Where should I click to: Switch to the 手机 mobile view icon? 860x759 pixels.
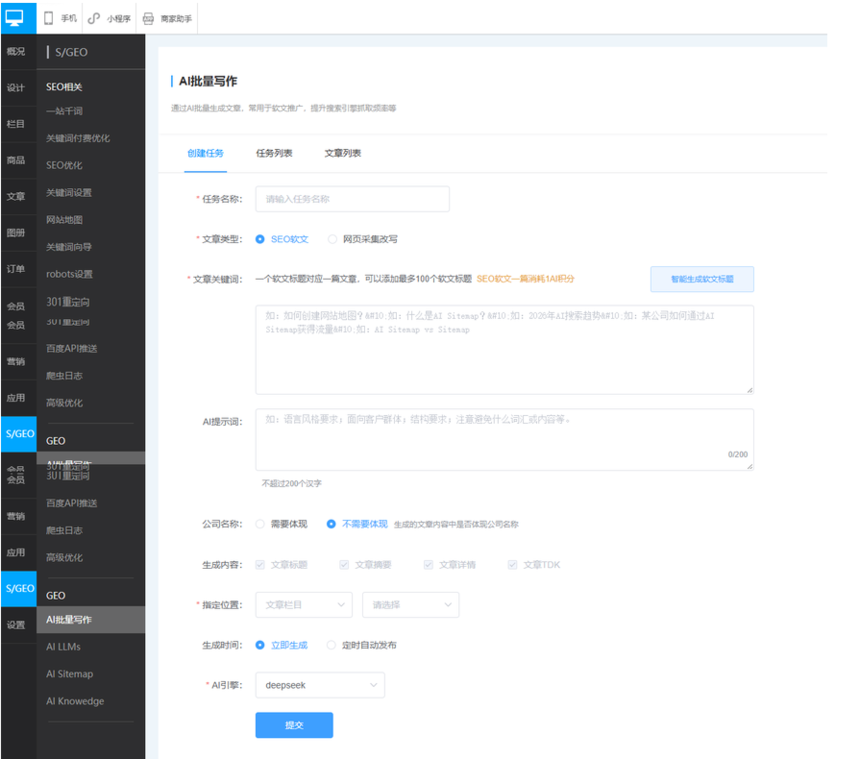pyautogui.click(x=48, y=19)
